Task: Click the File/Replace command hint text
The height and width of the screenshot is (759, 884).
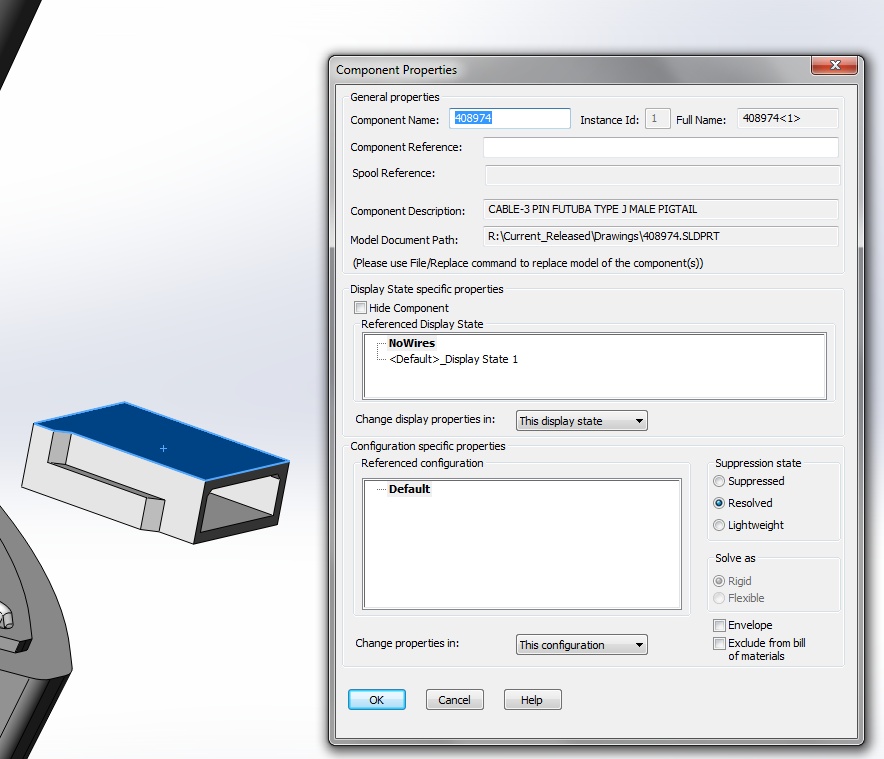Action: (x=528, y=263)
